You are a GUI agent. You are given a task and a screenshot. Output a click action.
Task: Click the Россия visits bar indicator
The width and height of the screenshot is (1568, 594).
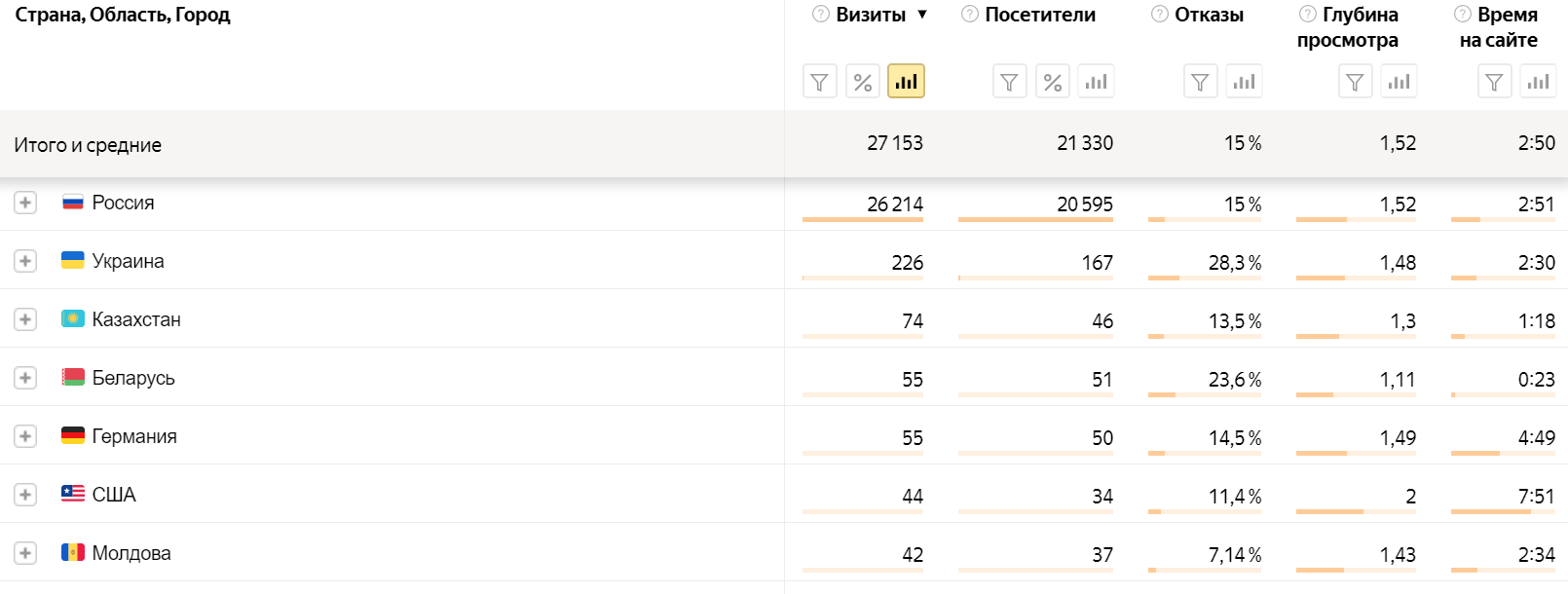[x=863, y=220]
